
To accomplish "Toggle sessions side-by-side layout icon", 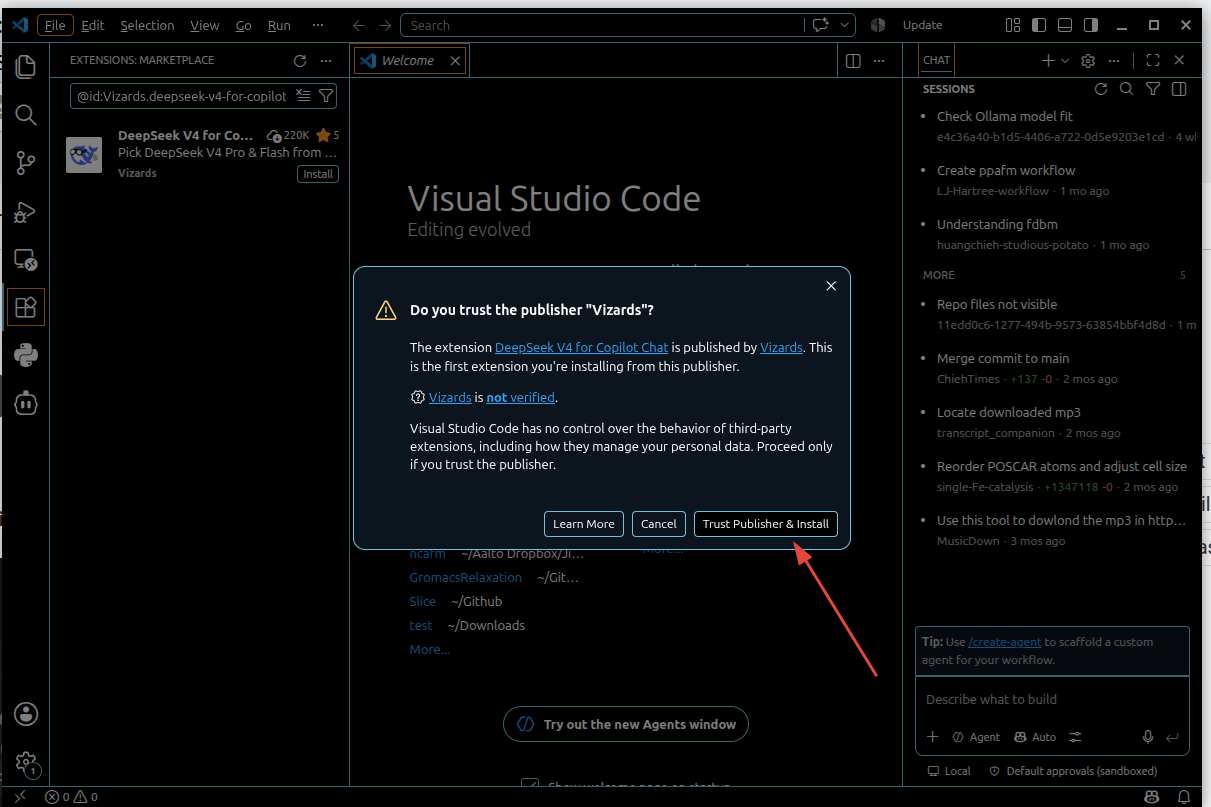I will point(1179,89).
